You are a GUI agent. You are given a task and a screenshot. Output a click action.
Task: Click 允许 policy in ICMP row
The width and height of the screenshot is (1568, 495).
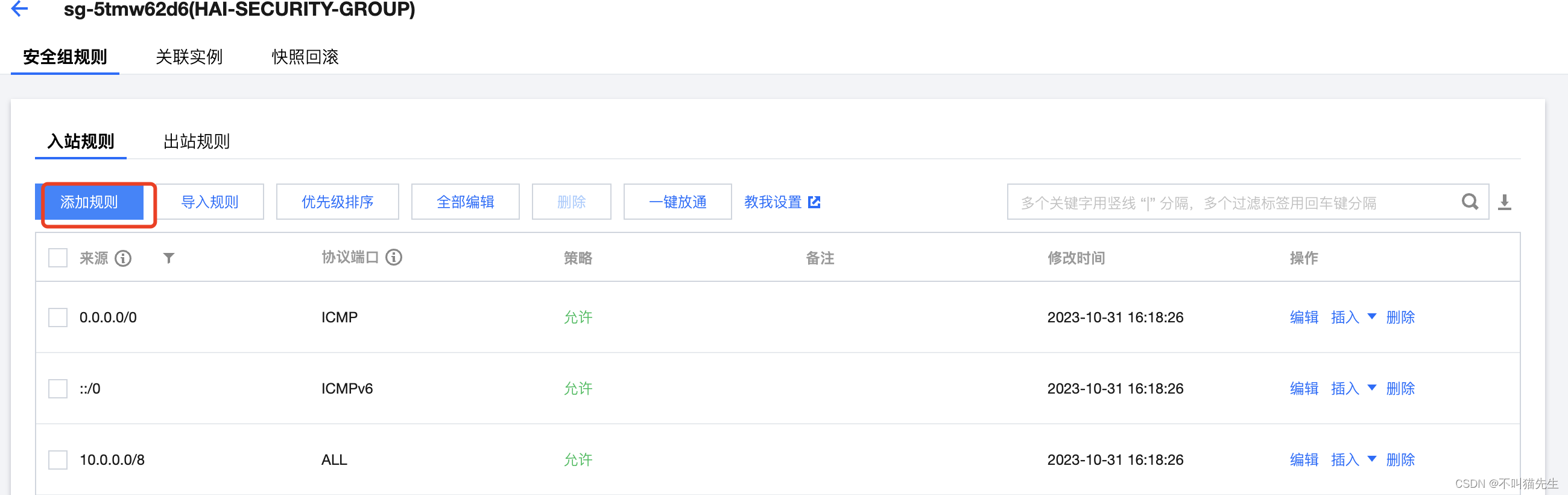click(578, 317)
